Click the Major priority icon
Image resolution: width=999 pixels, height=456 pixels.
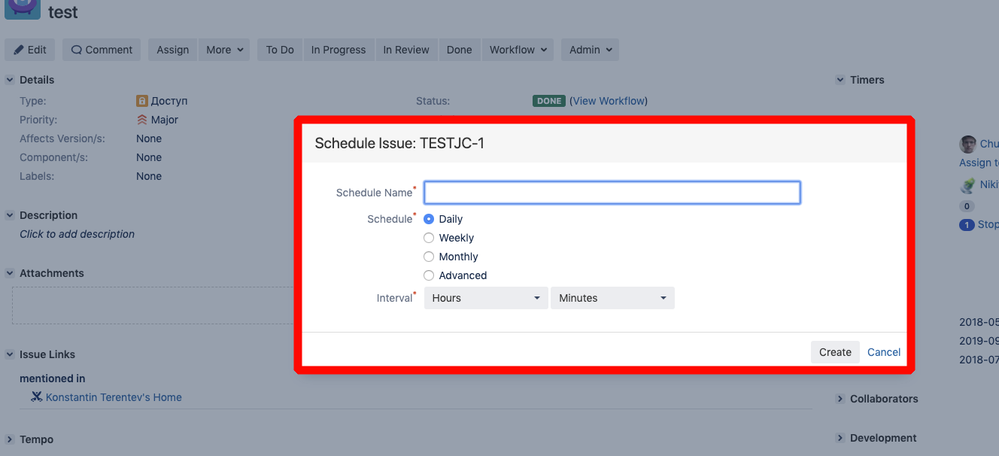click(142, 120)
